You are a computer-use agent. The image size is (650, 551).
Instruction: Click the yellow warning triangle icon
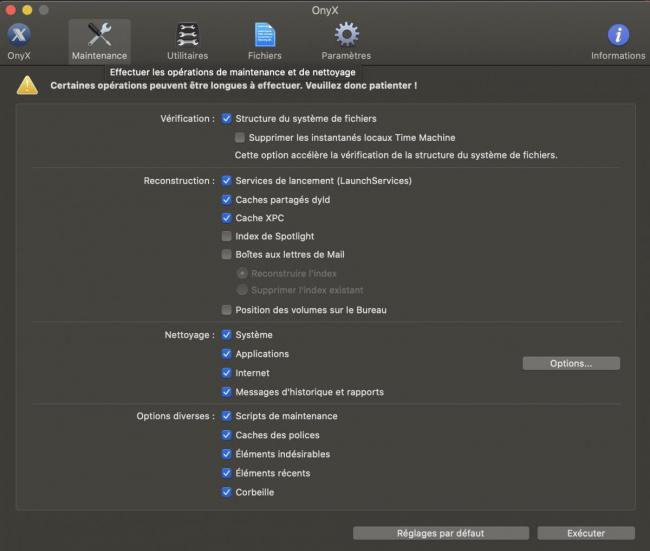click(x=27, y=85)
